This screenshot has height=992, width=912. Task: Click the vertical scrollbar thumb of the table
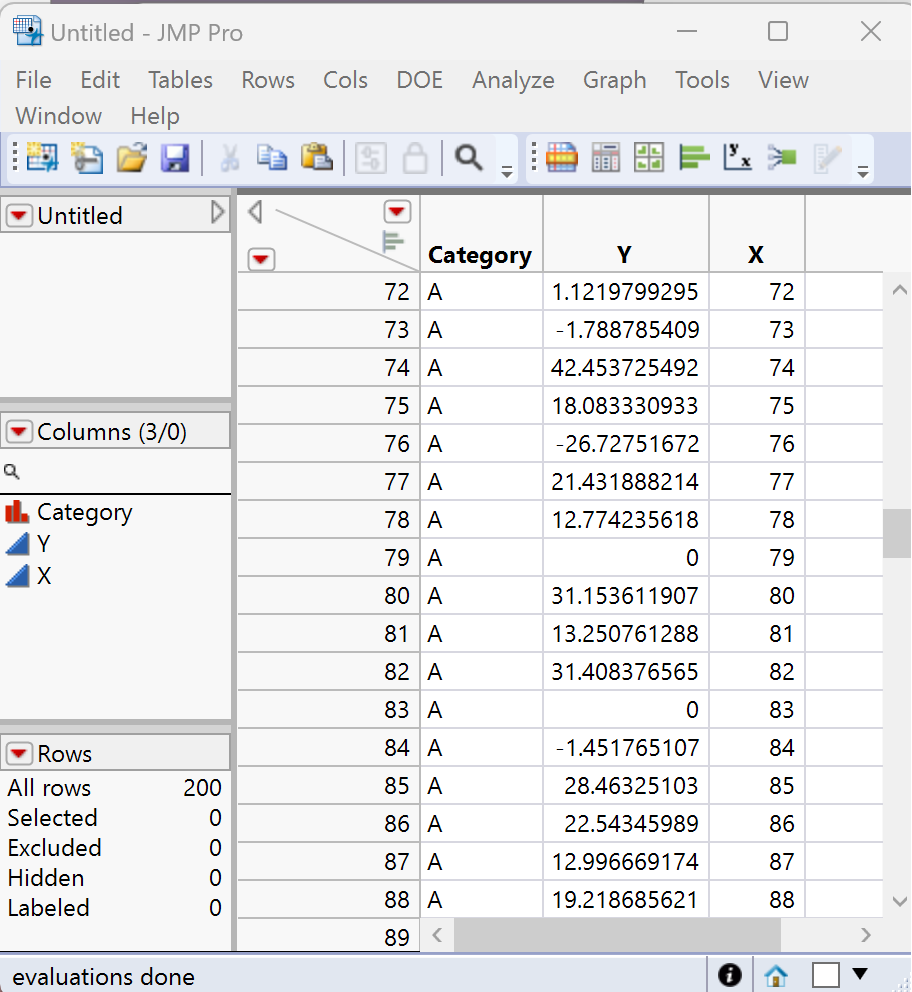click(897, 532)
